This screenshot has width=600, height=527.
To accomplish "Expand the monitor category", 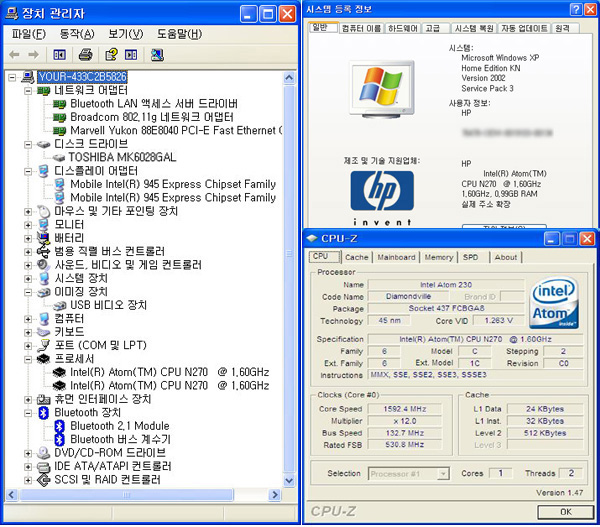I will click(28, 225).
